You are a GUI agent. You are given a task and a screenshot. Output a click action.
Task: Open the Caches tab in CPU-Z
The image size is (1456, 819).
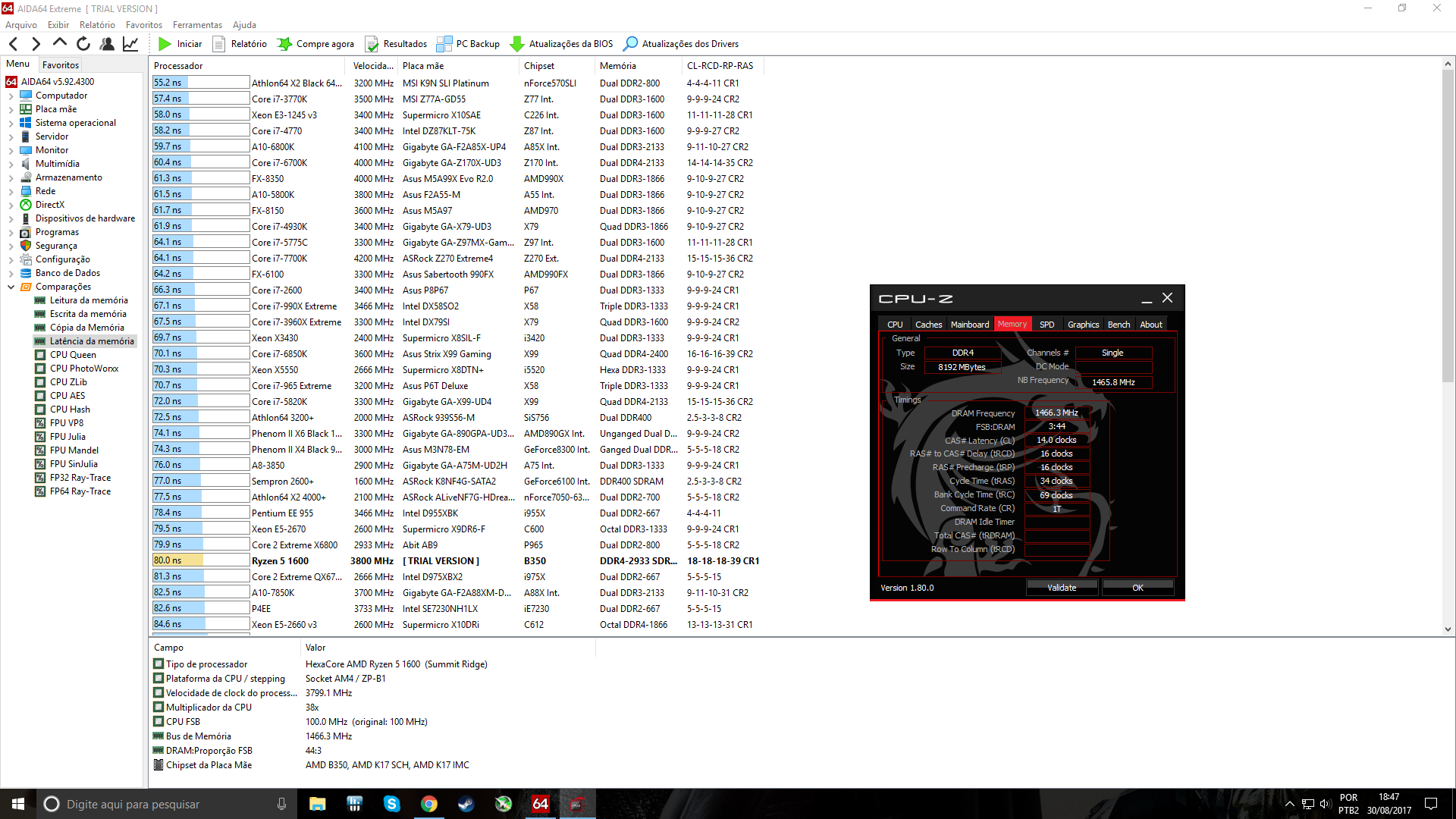(928, 325)
